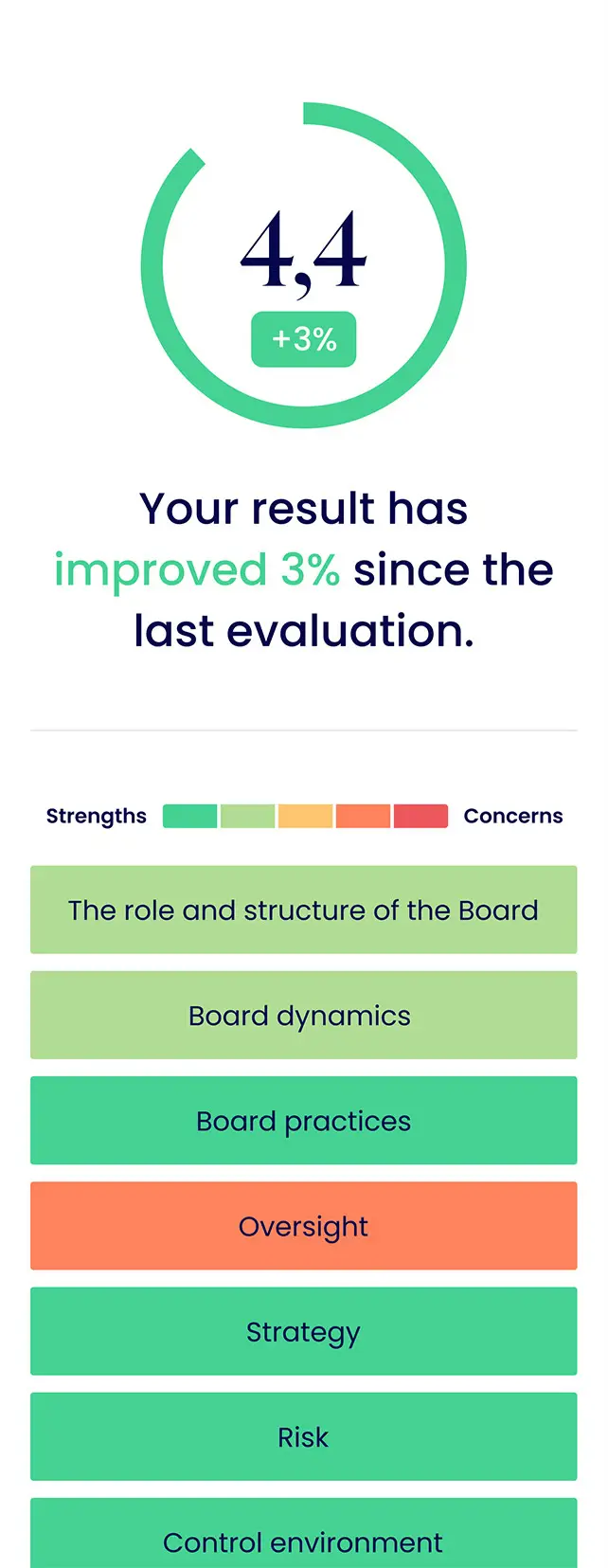Viewport: 608px width, 1568px height.
Task: Click the Concerns legend label
Action: tap(512, 816)
